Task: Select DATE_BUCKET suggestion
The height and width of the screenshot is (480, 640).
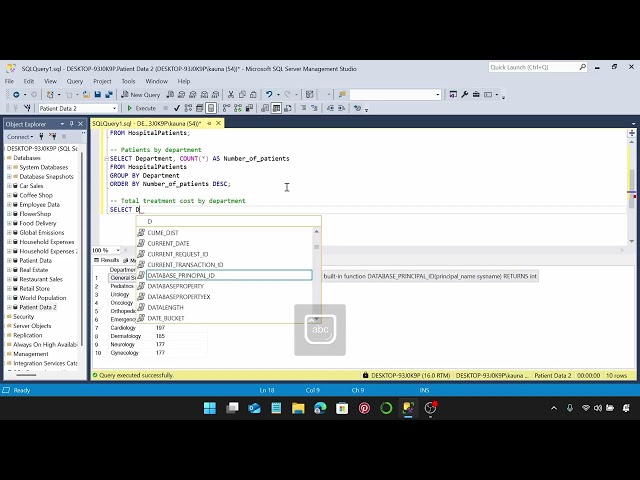Action: tap(166, 318)
